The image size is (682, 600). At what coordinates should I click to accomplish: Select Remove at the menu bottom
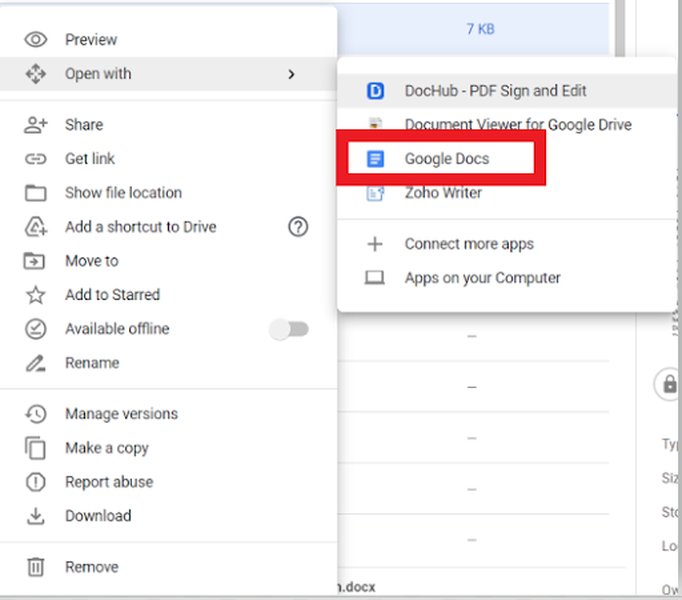pos(168,567)
